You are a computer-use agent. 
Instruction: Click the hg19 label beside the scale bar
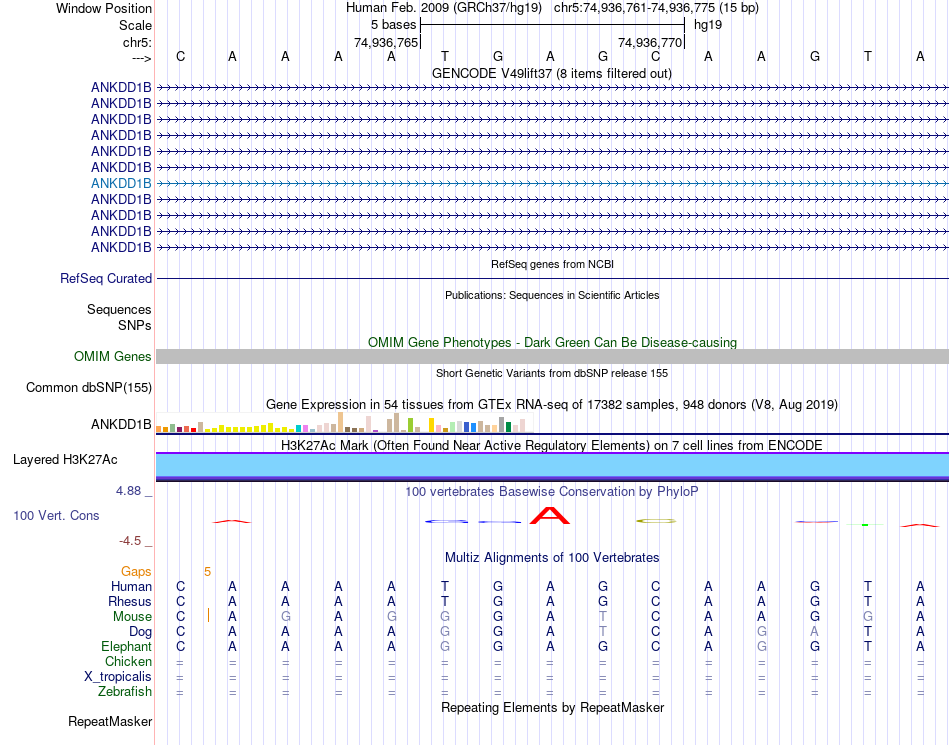pos(708,25)
